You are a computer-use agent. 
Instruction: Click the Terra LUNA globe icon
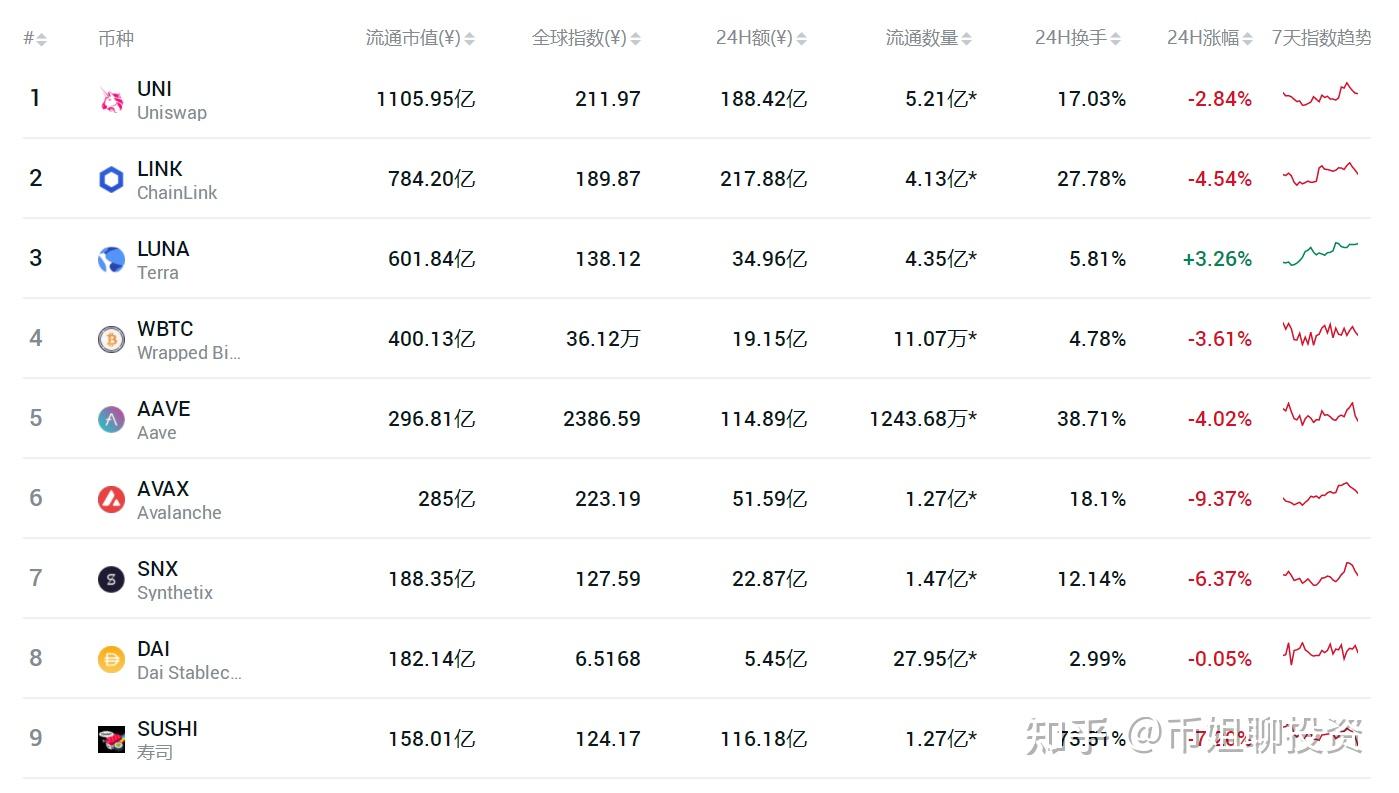(111, 260)
